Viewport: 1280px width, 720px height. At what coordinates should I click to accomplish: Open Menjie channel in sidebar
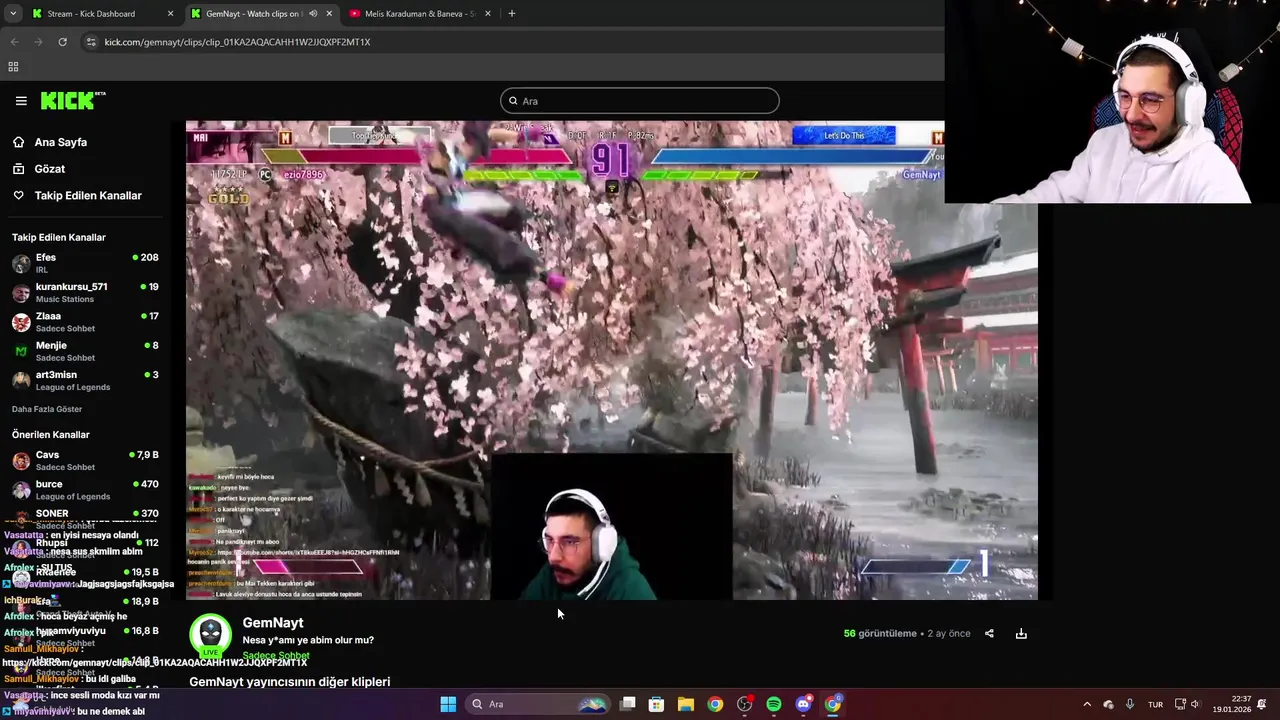85,351
